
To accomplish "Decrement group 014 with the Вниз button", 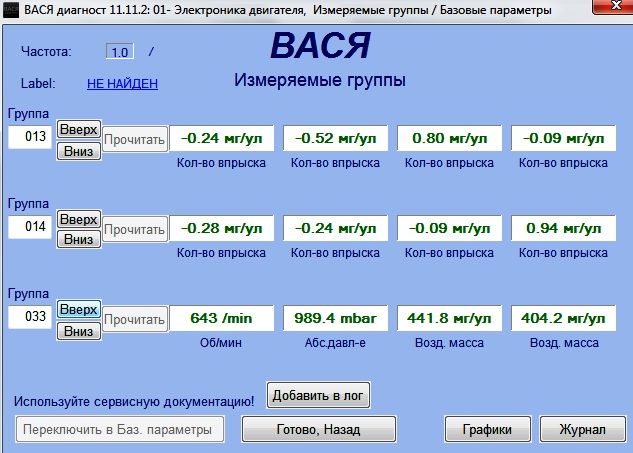I will point(78,239).
